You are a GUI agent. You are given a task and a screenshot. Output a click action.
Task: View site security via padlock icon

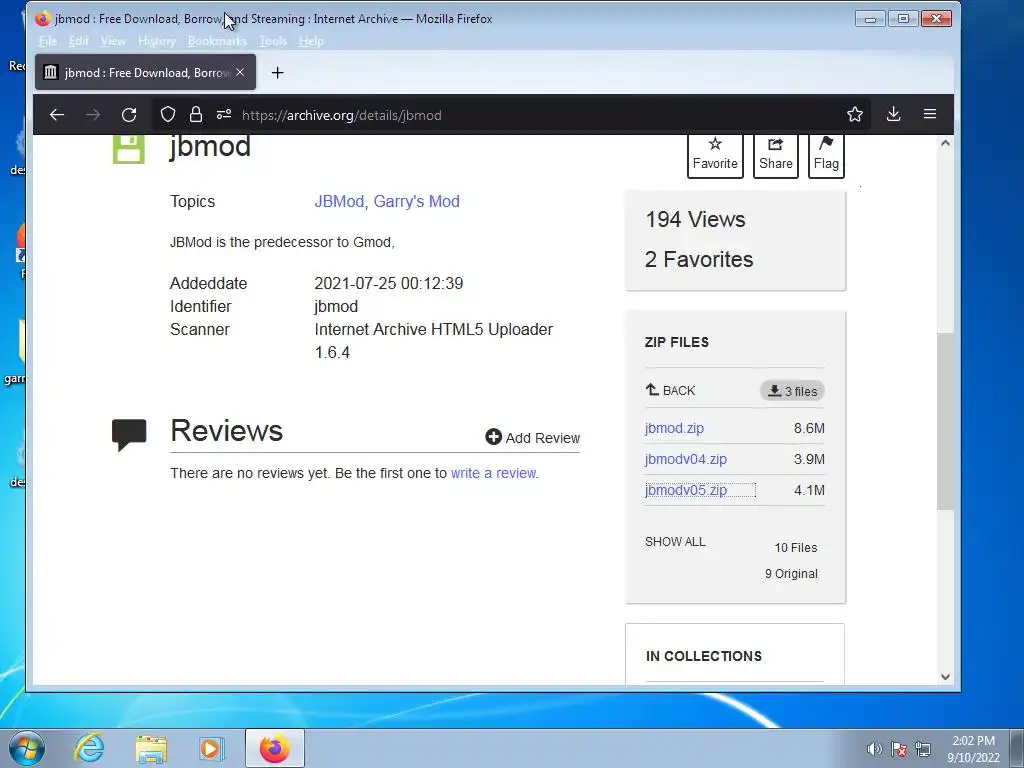pyautogui.click(x=195, y=115)
